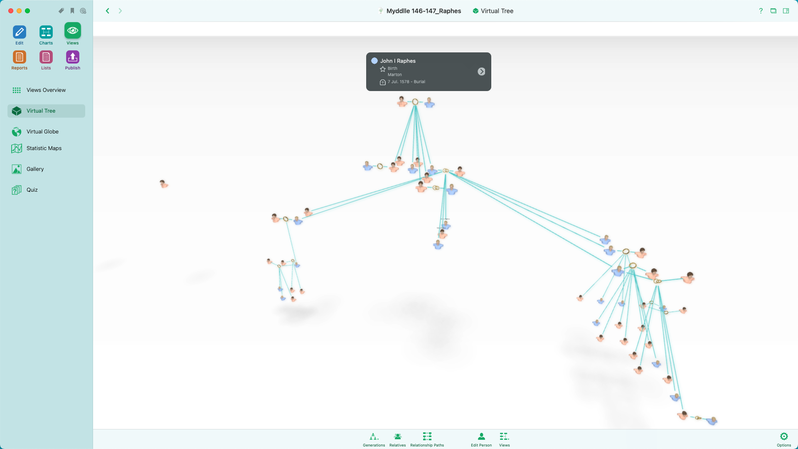Click the Virtual Tree label in title bar
798x449 pixels.
(497, 11)
